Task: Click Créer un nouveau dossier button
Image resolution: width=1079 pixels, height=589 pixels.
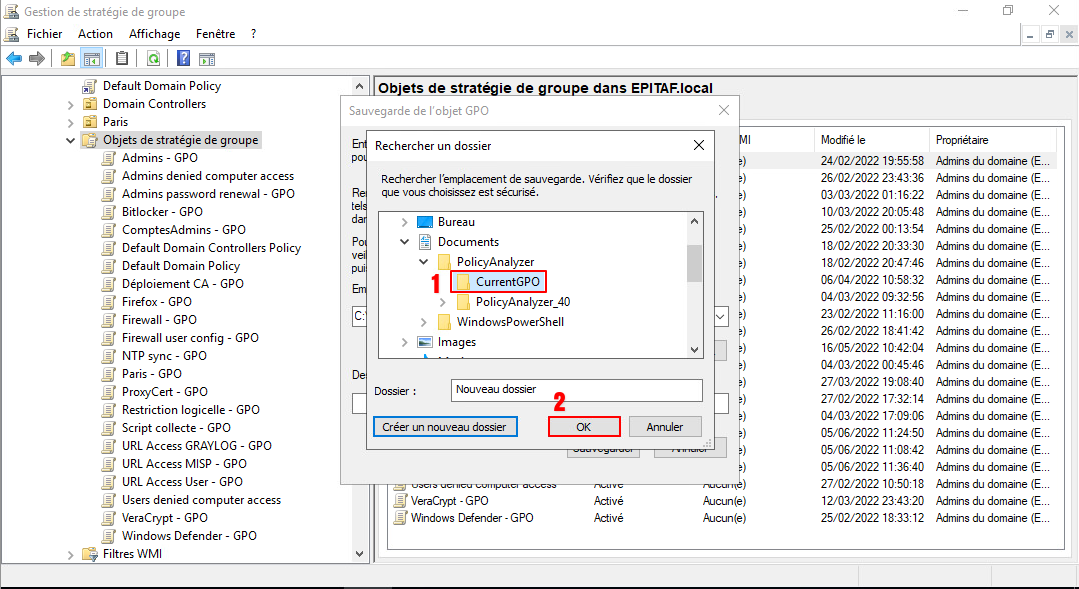Action: pyautogui.click(x=445, y=427)
